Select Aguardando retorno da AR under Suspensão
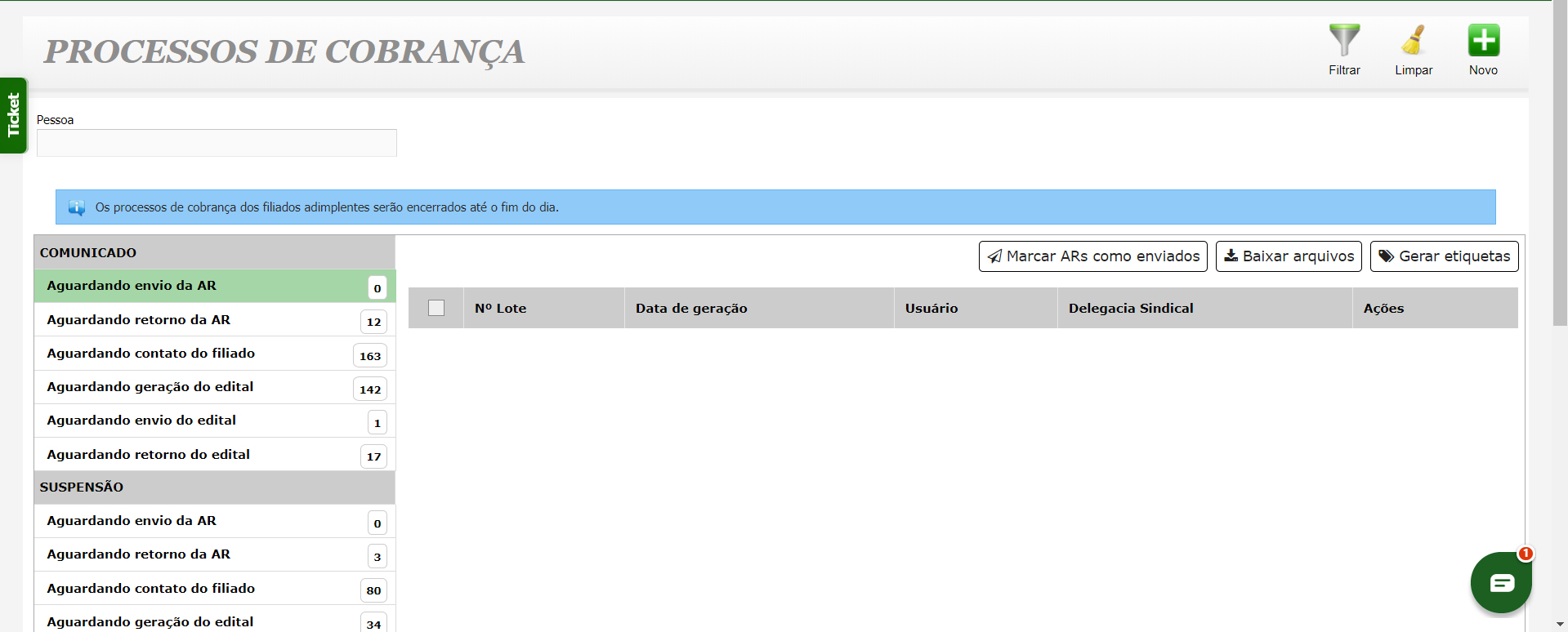The width and height of the screenshot is (1568, 632). (x=139, y=554)
